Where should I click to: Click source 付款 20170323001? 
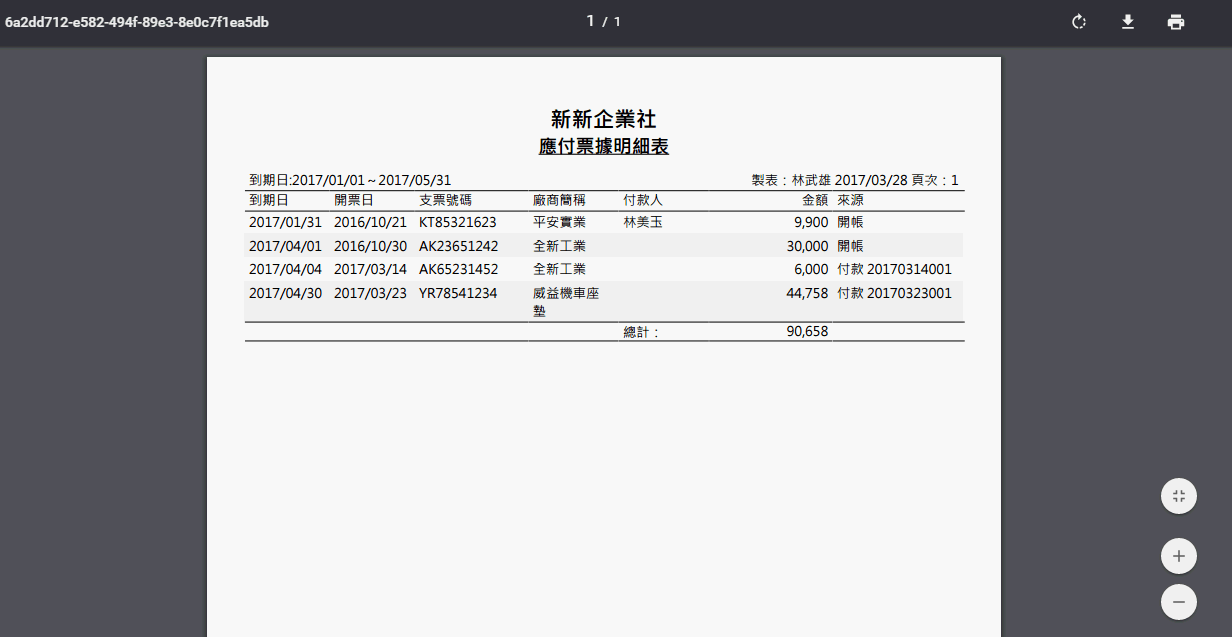(895, 293)
